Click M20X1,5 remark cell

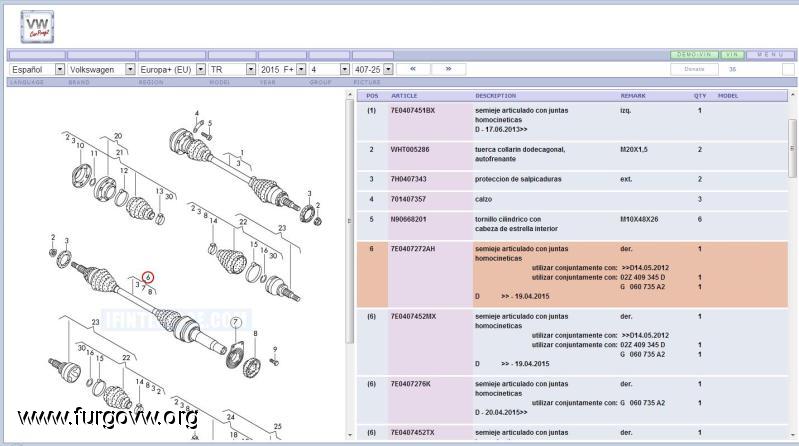pyautogui.click(x=633, y=150)
